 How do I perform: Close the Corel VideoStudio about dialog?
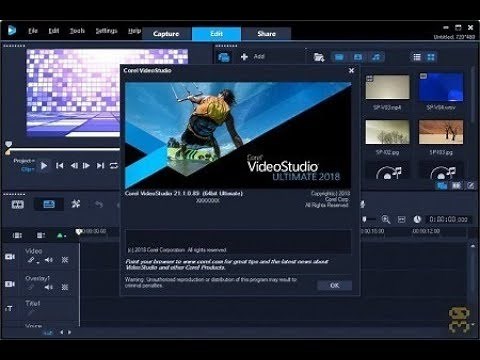tap(351, 70)
